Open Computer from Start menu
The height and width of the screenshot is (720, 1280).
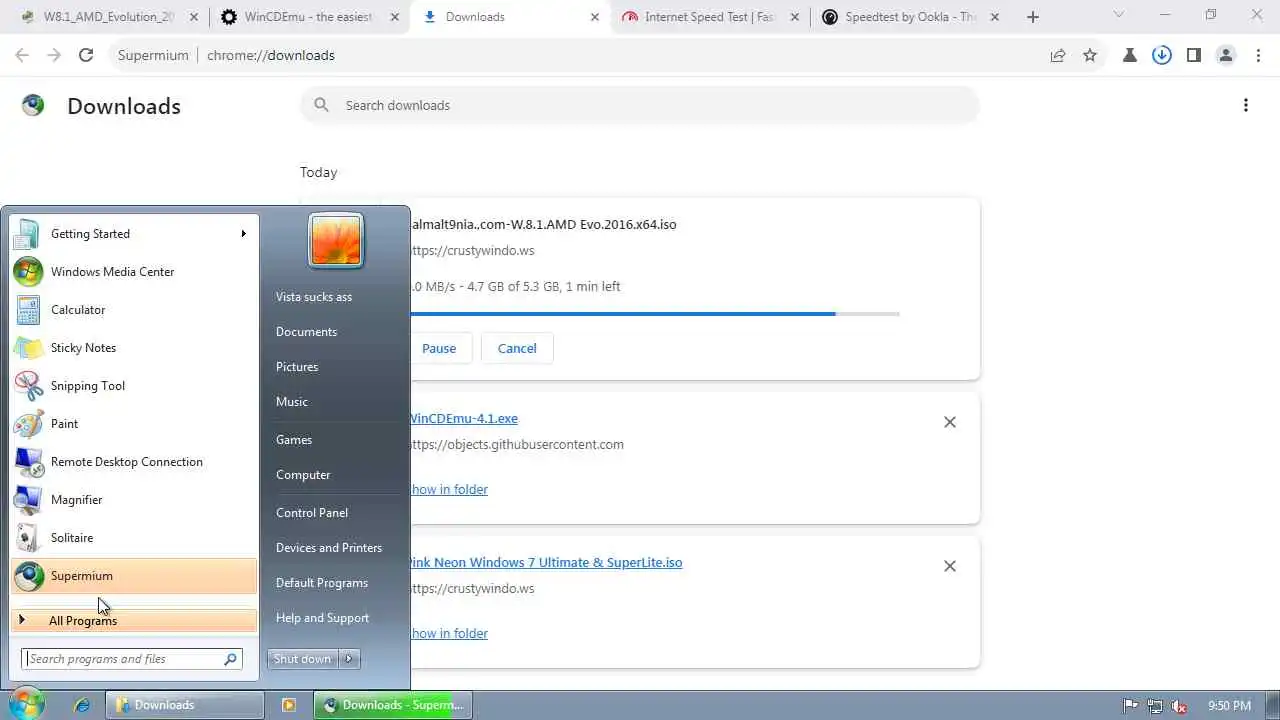(303, 475)
